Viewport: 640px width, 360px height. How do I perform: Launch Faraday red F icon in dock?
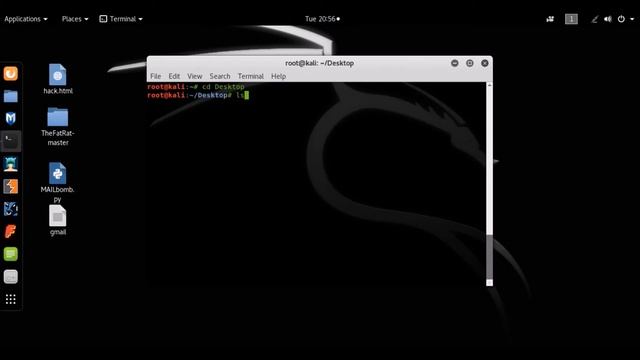click(11, 231)
